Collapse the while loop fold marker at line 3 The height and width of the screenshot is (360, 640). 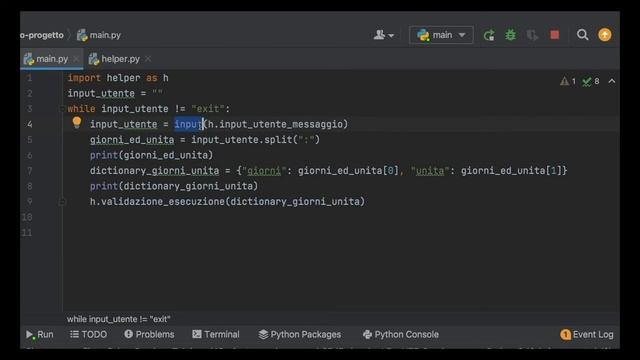pyautogui.click(x=62, y=109)
